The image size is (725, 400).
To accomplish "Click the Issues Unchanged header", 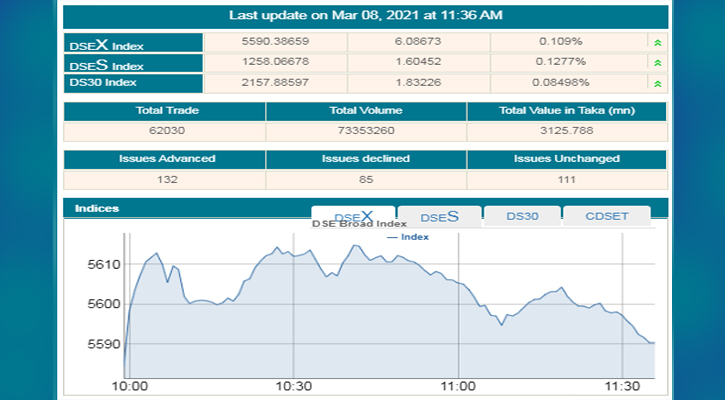I will coord(566,159).
